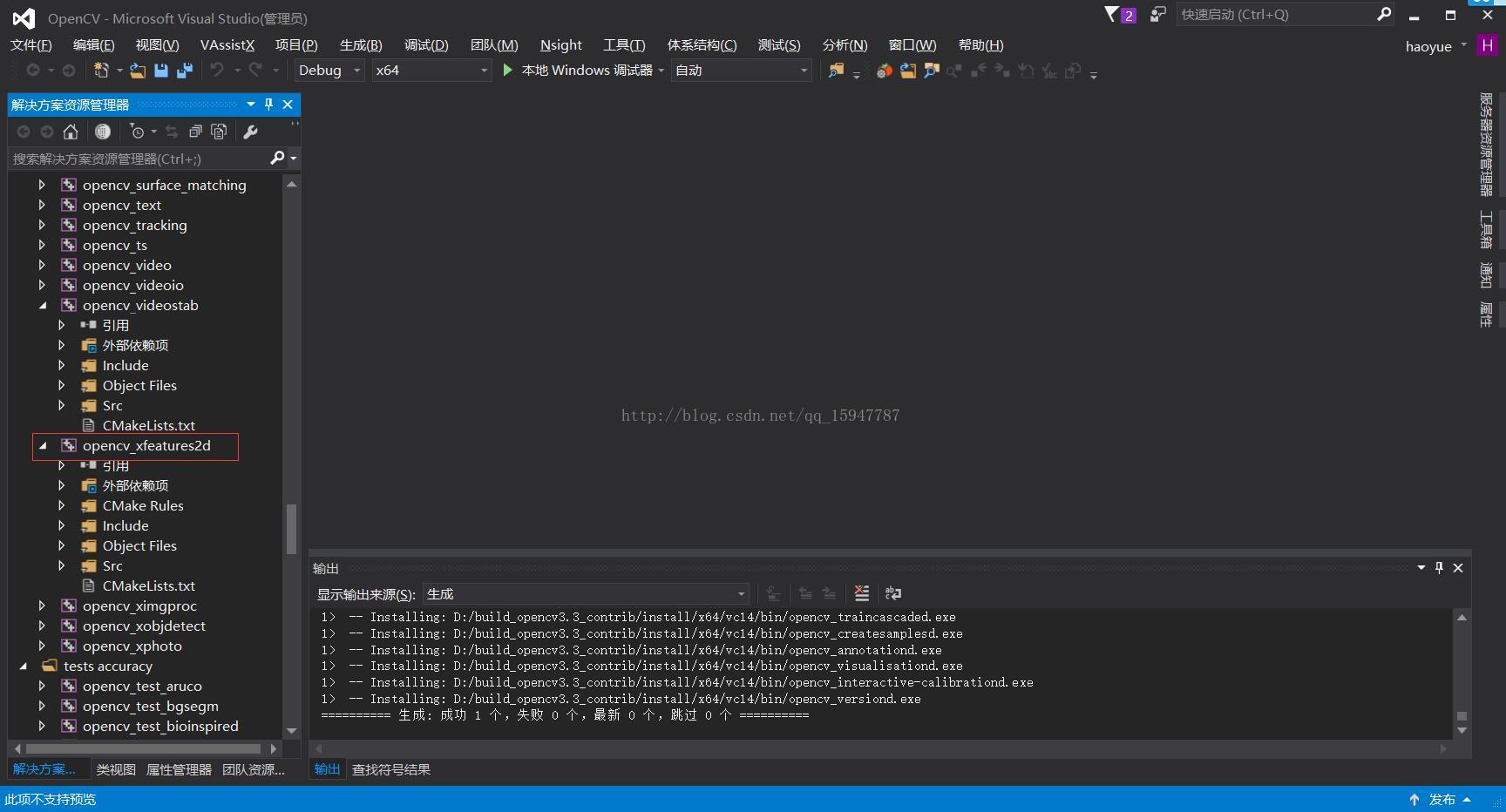This screenshot has width=1506, height=812.
Task: Collapse the tests accuracy folder
Action: click(x=23, y=667)
